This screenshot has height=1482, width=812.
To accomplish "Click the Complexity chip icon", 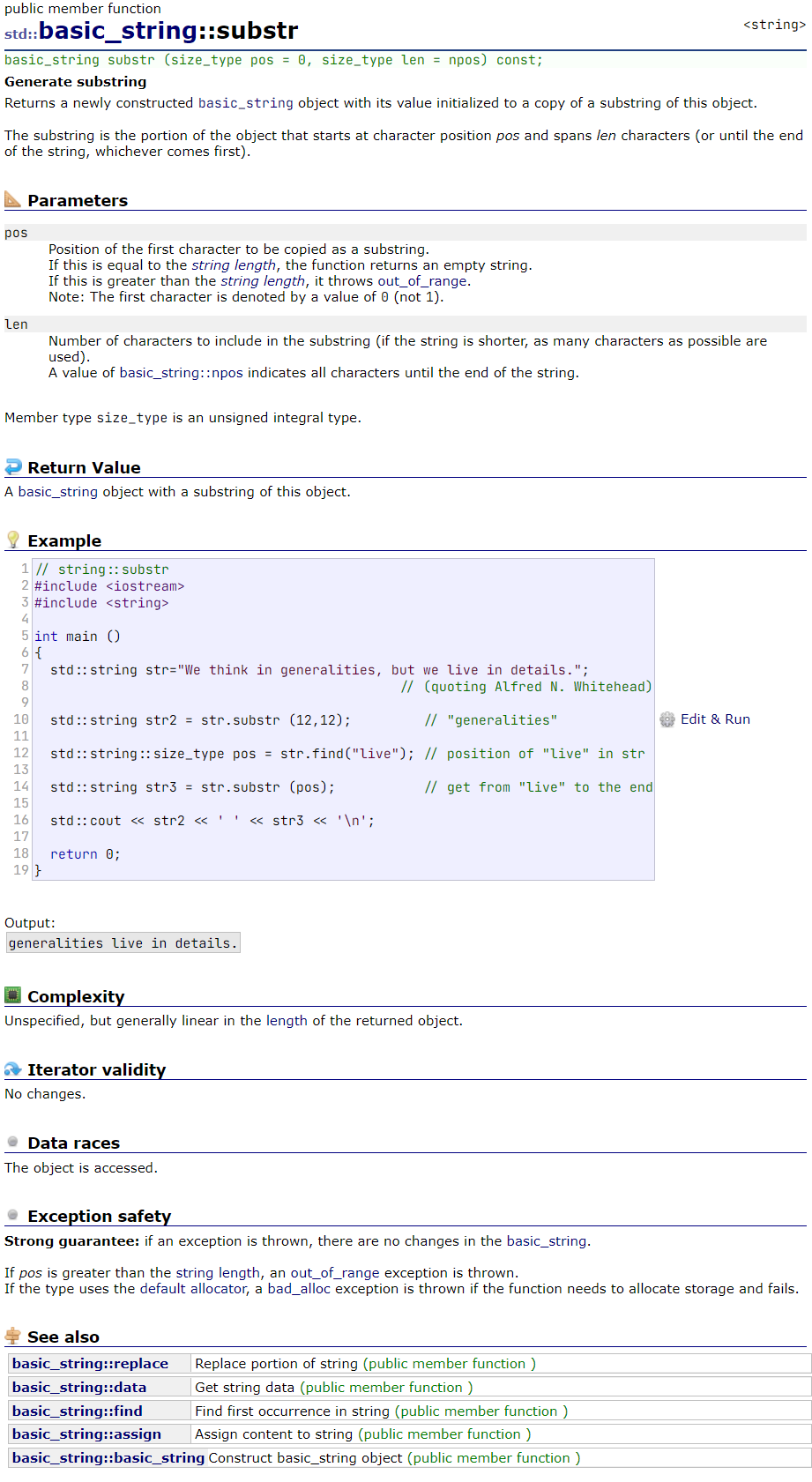I will tap(12, 995).
